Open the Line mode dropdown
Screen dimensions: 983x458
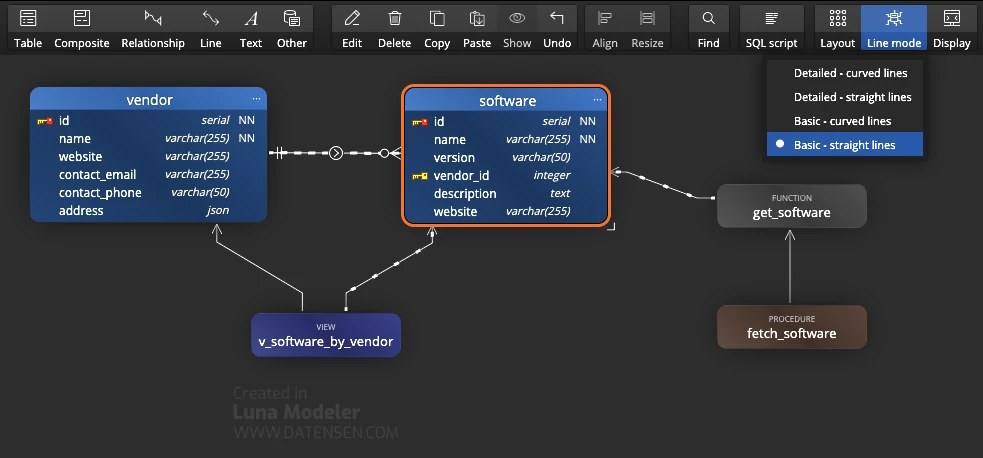click(893, 28)
